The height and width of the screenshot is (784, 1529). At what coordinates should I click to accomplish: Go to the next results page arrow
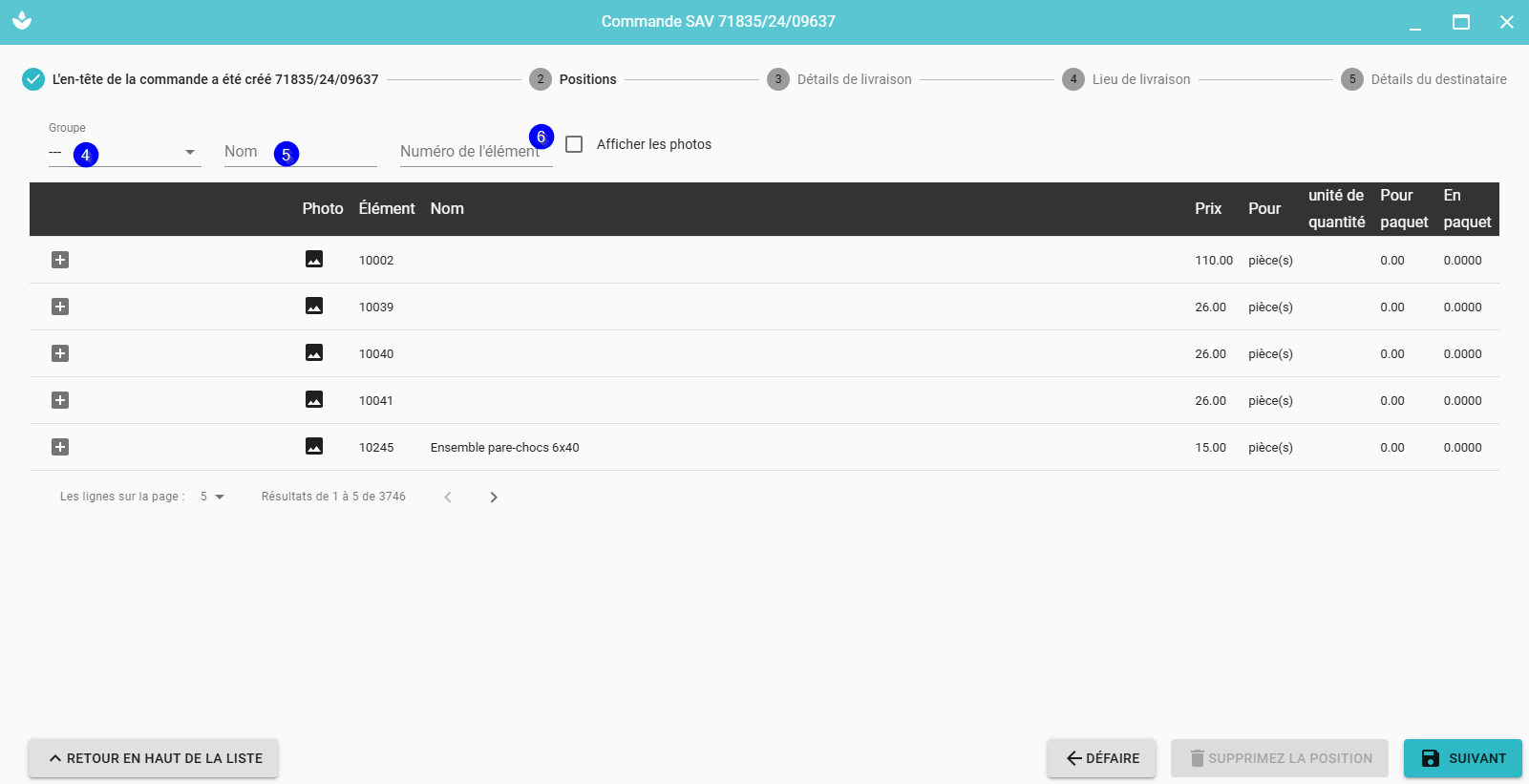point(494,497)
